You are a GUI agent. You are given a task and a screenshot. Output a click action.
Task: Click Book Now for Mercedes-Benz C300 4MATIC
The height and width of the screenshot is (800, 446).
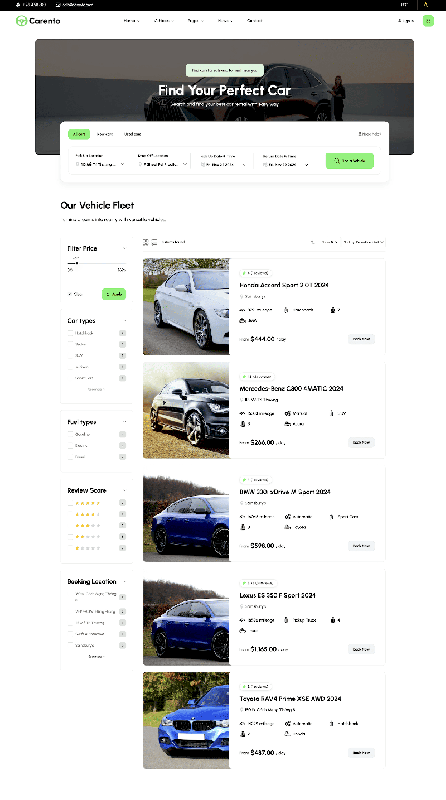[361, 442]
